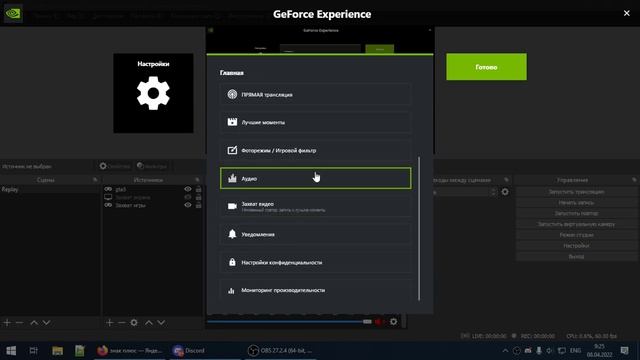Open transition properties gear in OBS
This screenshot has height=360, width=640.
[505, 192]
